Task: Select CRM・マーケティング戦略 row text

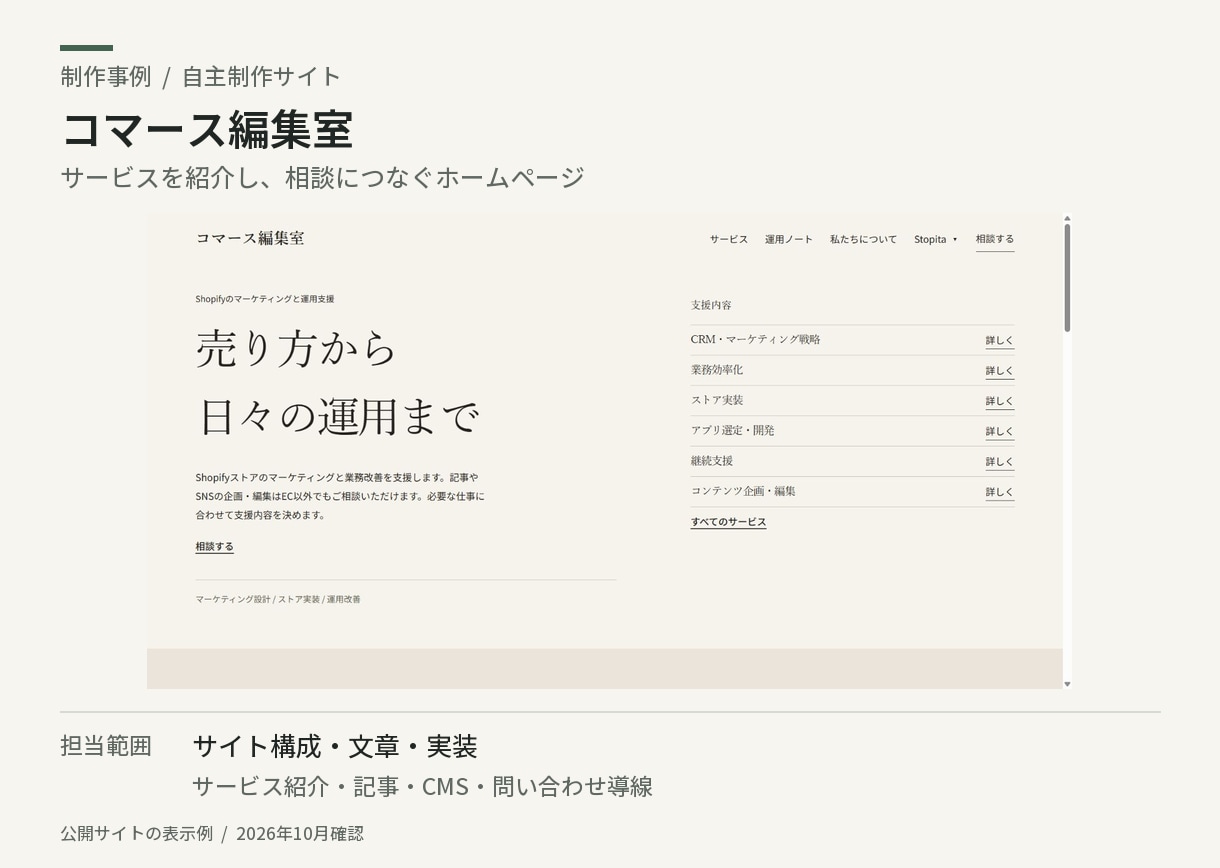Action: pos(755,340)
